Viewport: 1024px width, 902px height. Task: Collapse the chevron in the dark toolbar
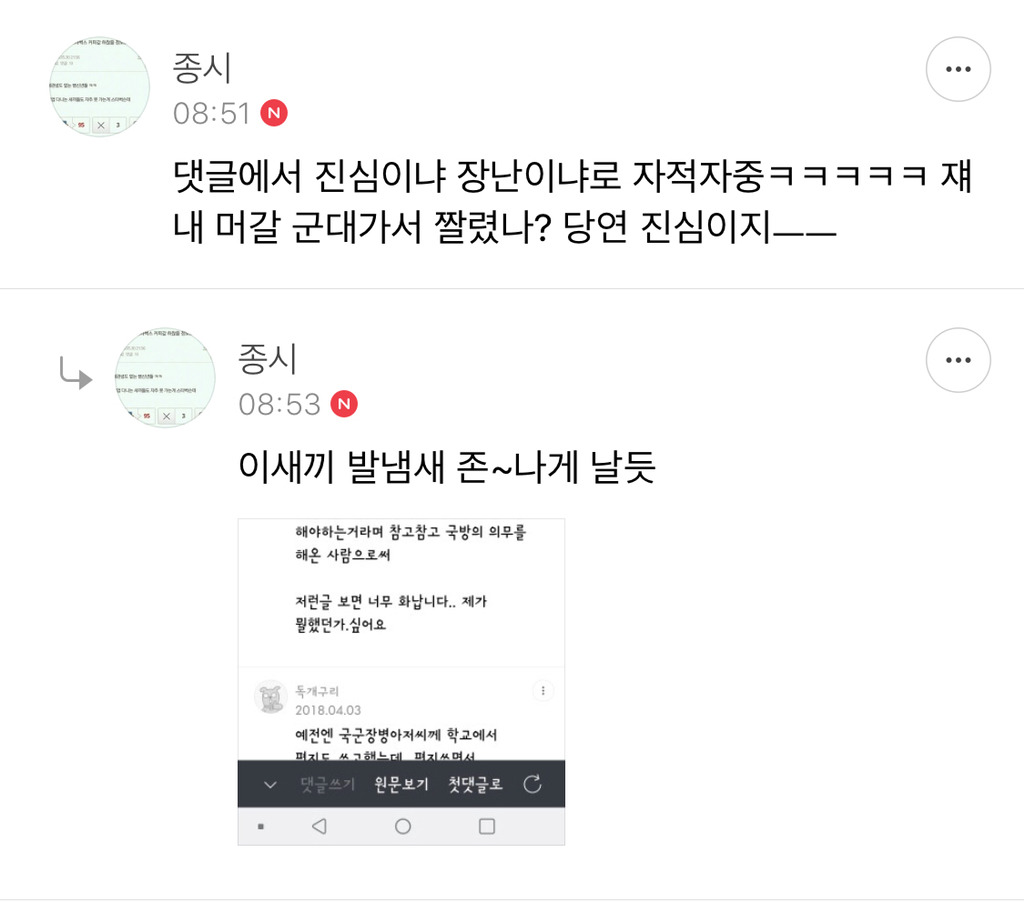(270, 784)
